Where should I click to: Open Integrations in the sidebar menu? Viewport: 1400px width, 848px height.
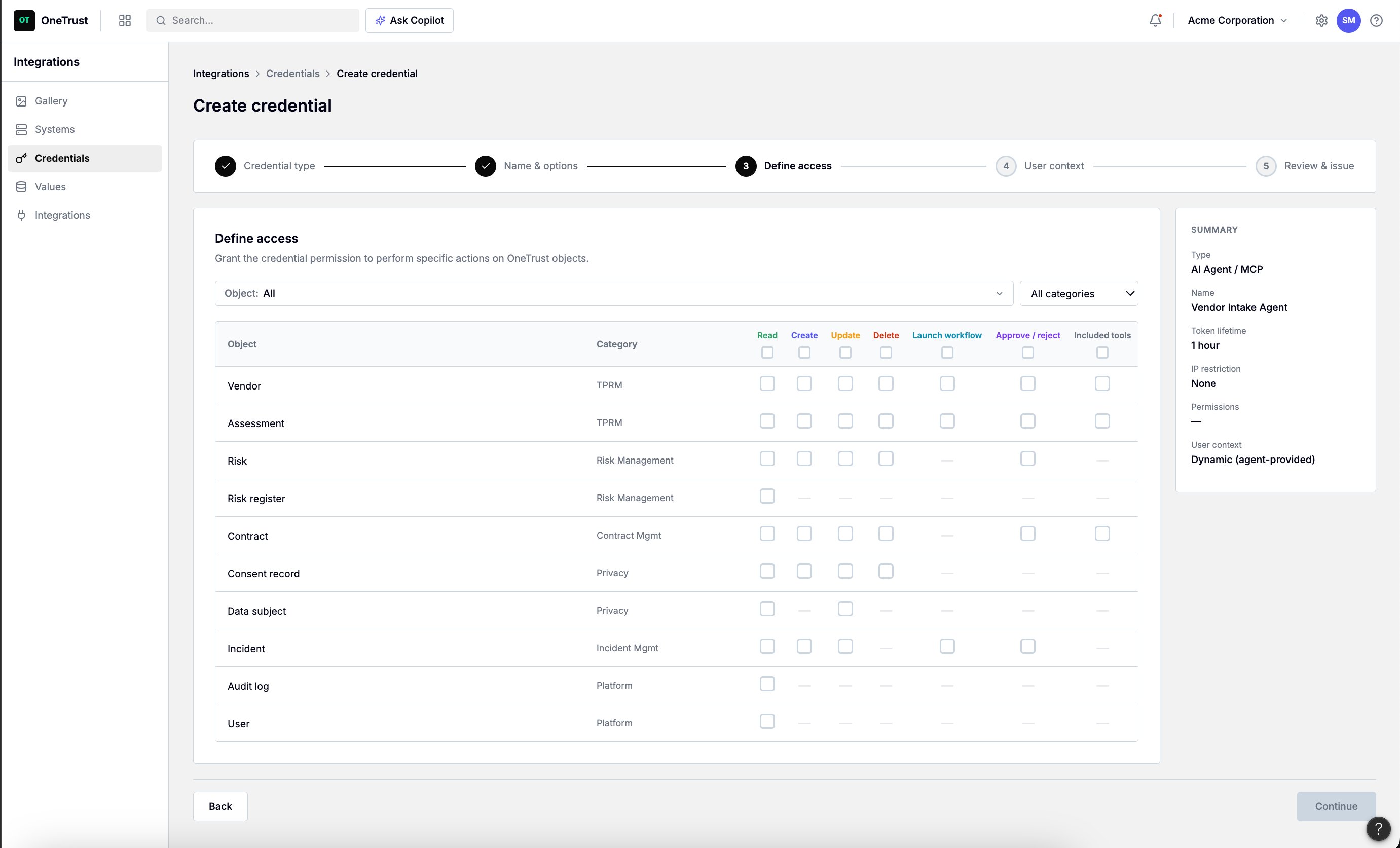(x=85, y=215)
